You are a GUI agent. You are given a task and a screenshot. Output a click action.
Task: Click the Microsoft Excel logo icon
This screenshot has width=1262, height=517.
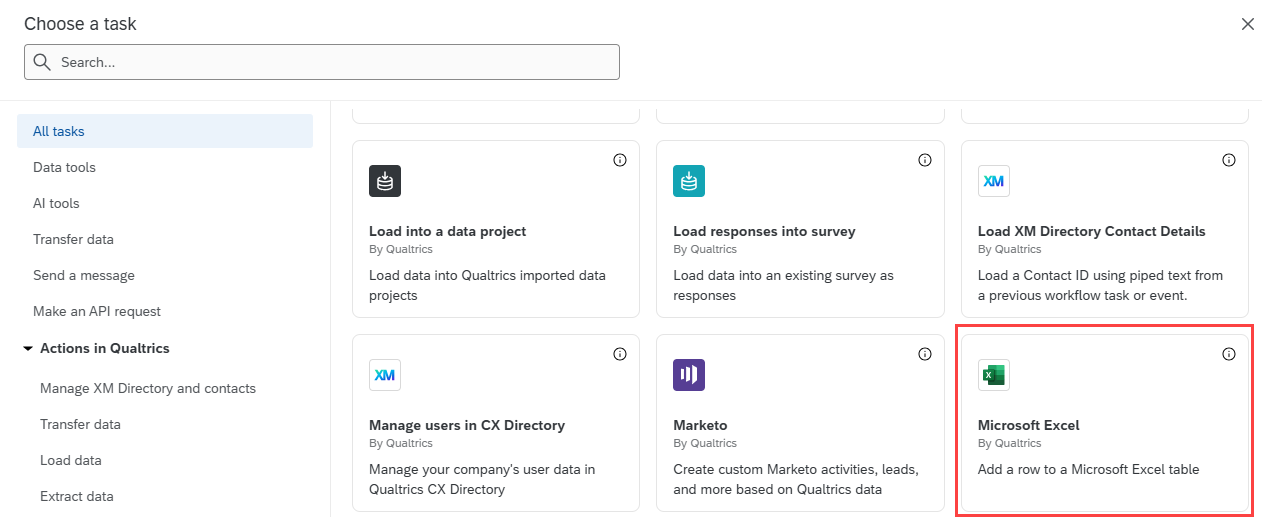[994, 375]
